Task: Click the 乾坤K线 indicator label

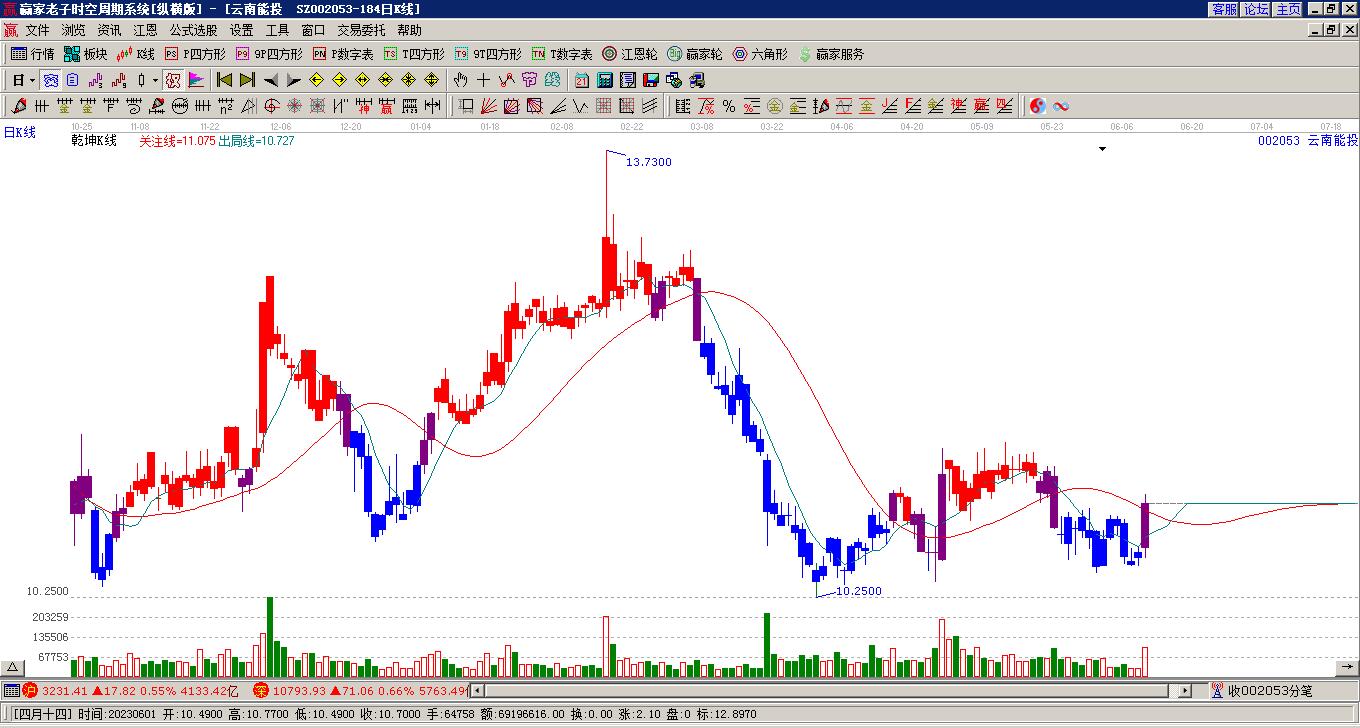Action: pos(94,141)
